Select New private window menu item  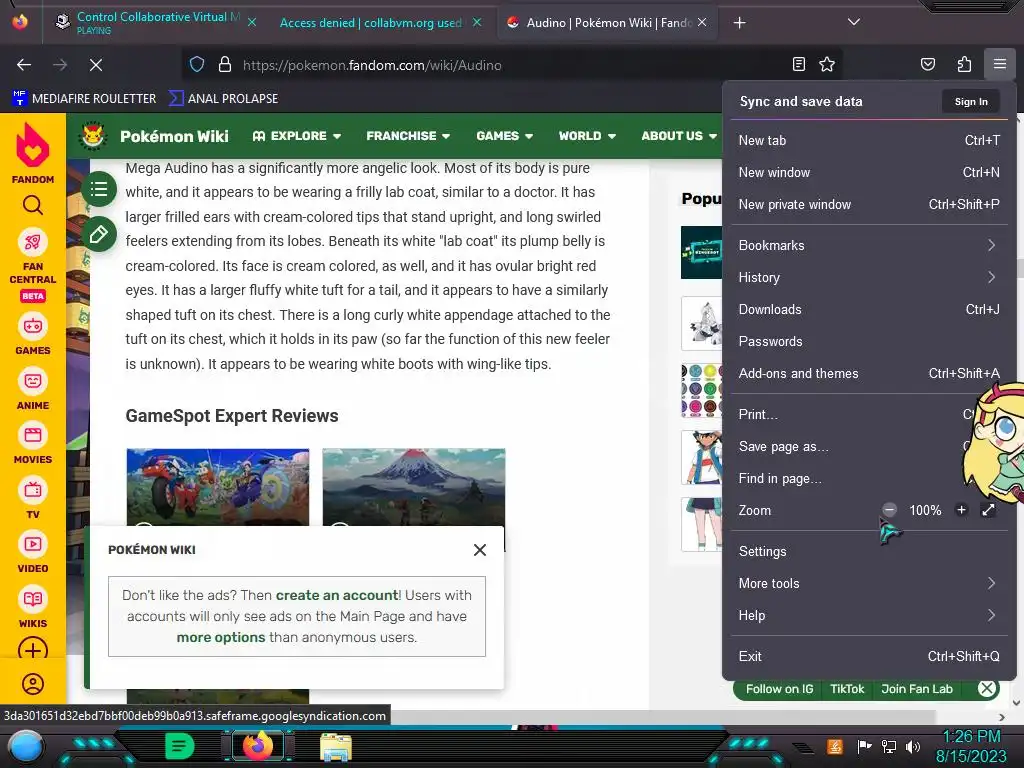pyautogui.click(x=867, y=204)
